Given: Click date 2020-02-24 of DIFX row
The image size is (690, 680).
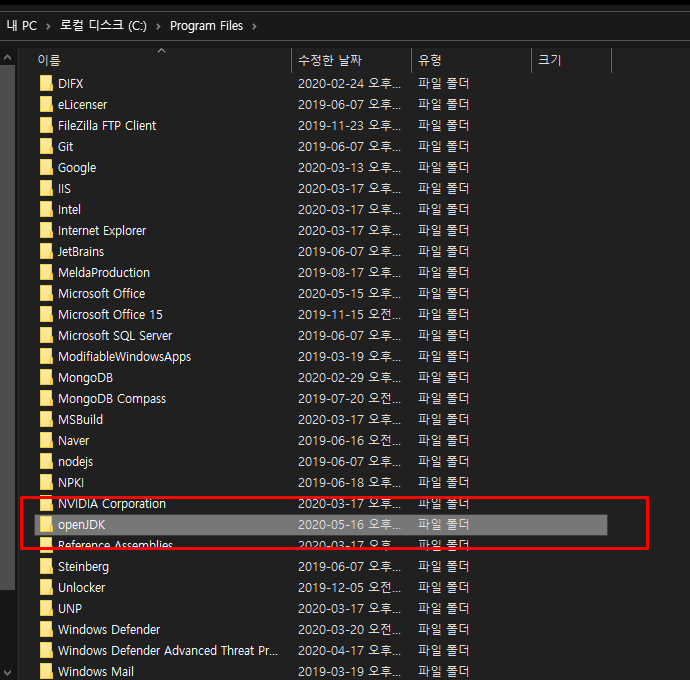Looking at the screenshot, I should [349, 83].
